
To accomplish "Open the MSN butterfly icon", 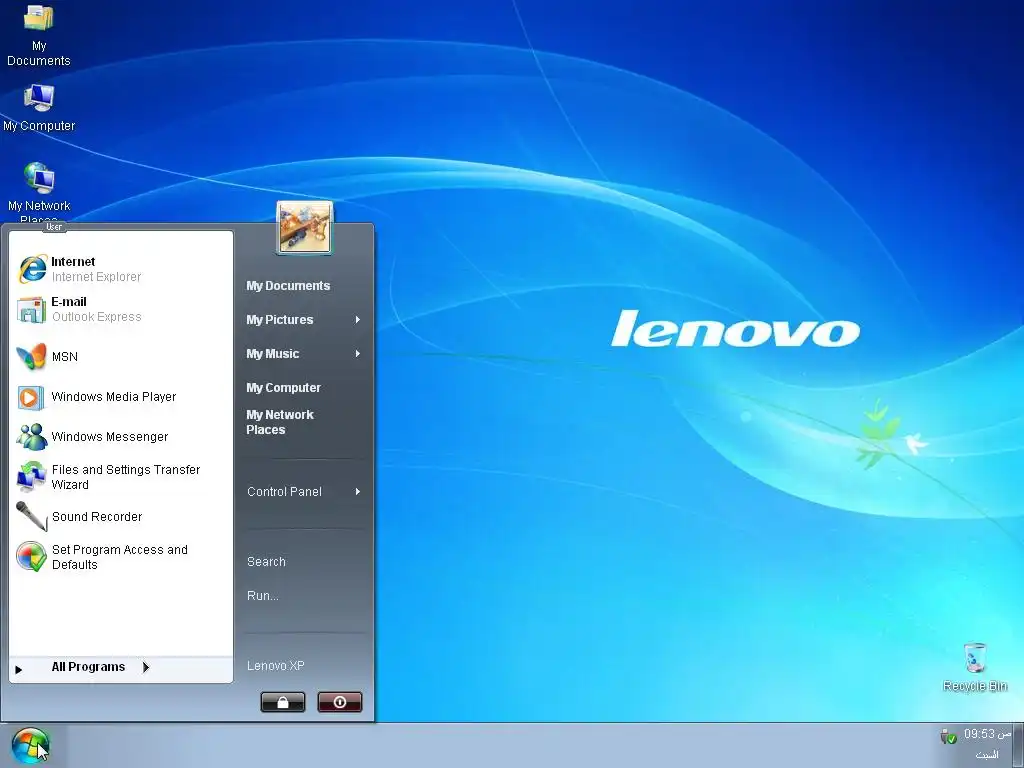I will pyautogui.click(x=31, y=357).
